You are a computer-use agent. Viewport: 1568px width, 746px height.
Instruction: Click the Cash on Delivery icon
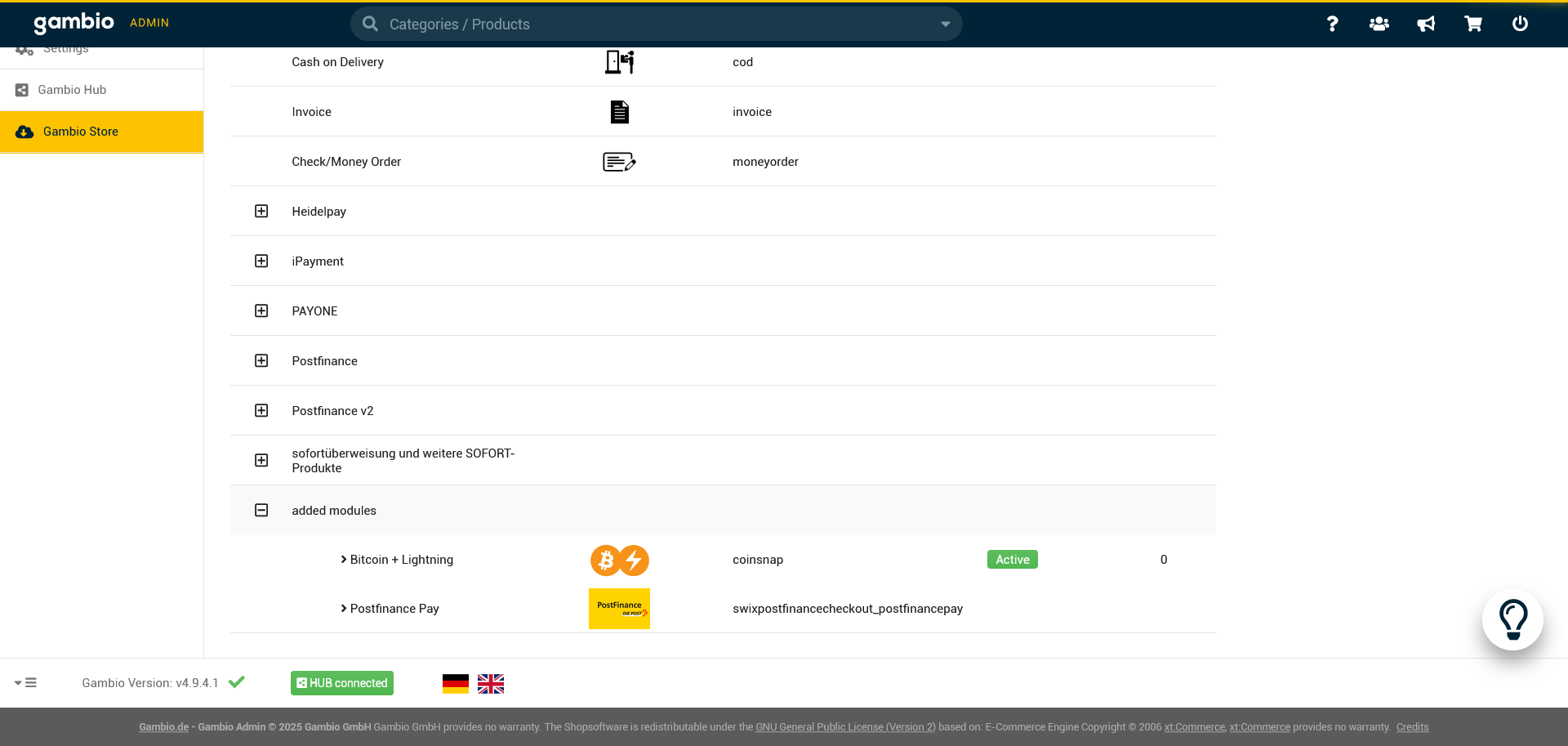click(x=619, y=62)
